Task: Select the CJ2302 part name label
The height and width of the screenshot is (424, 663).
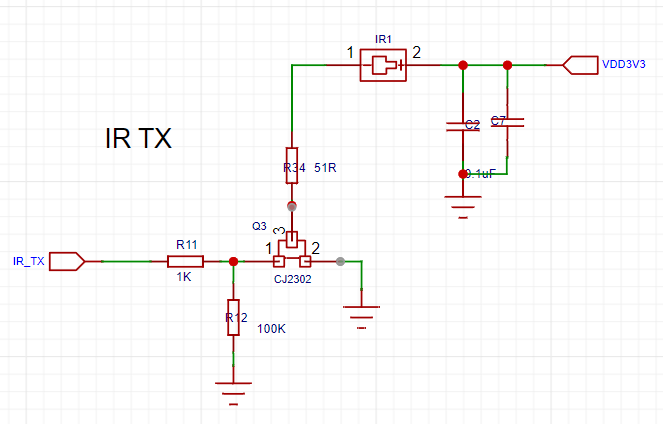Action: coord(293,279)
